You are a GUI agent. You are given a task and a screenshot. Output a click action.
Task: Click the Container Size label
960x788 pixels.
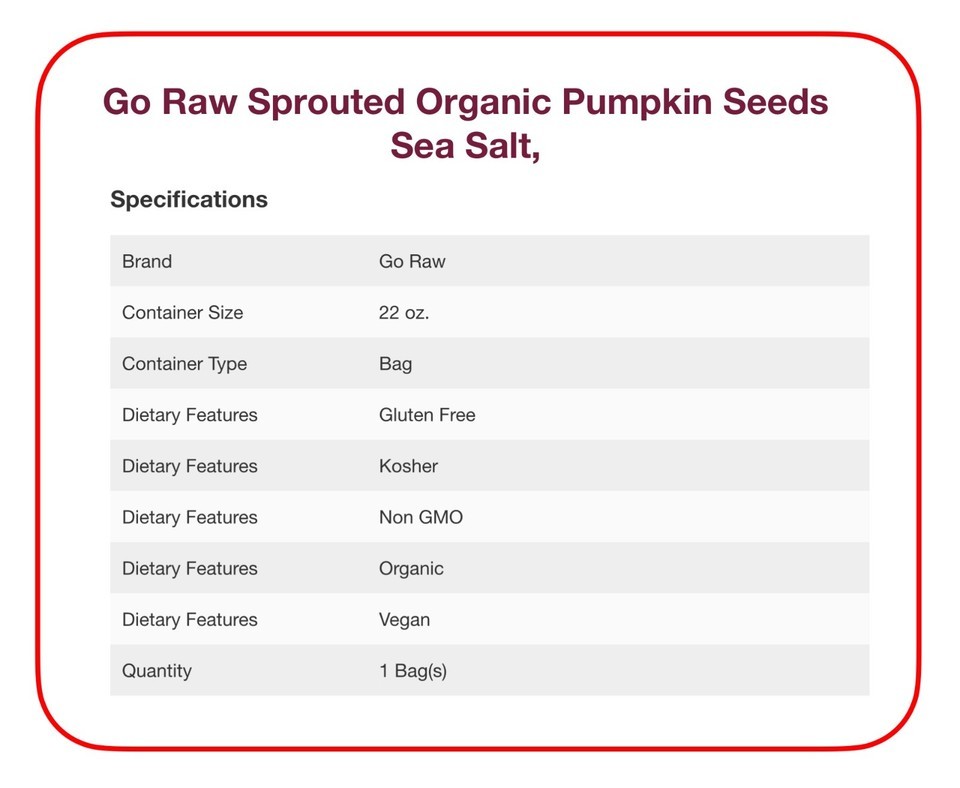point(182,313)
